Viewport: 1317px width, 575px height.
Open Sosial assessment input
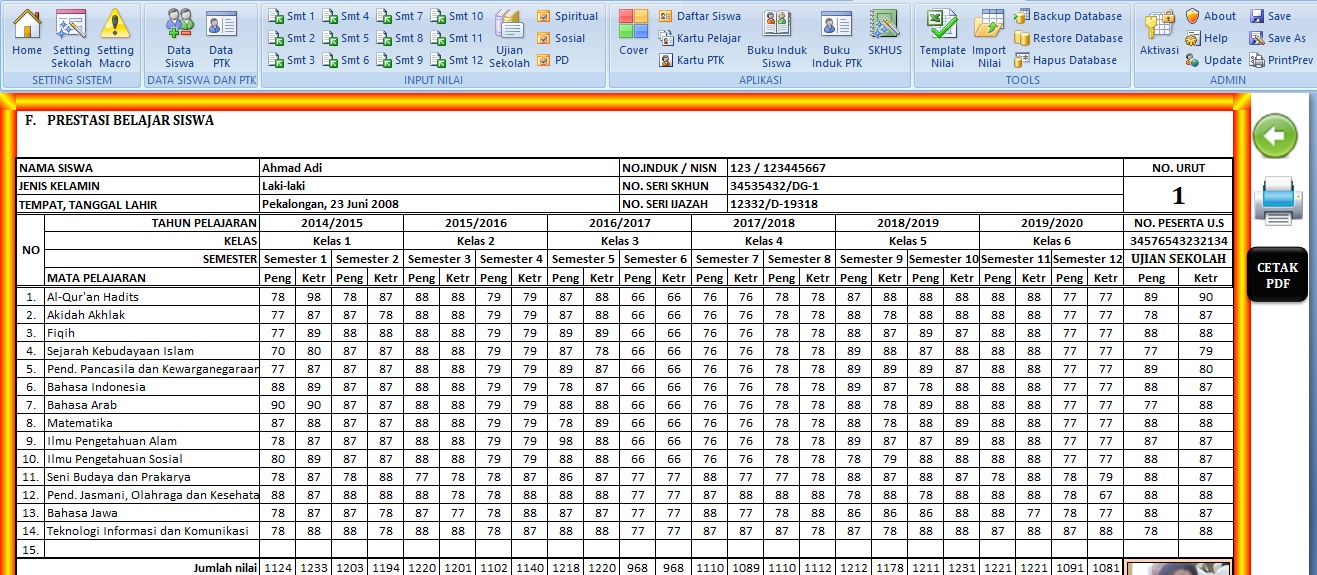[561, 38]
